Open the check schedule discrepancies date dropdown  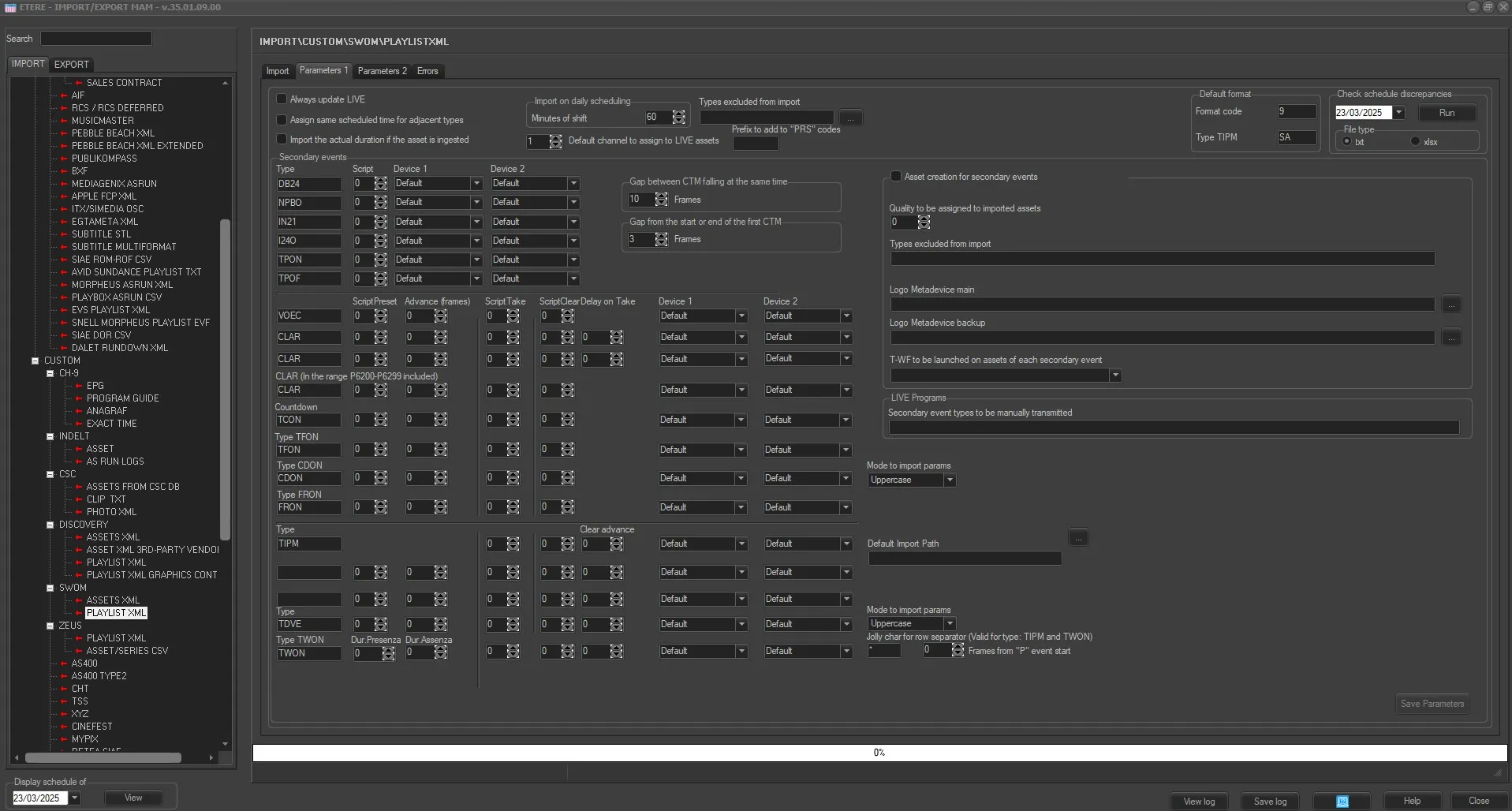pyautogui.click(x=1398, y=113)
